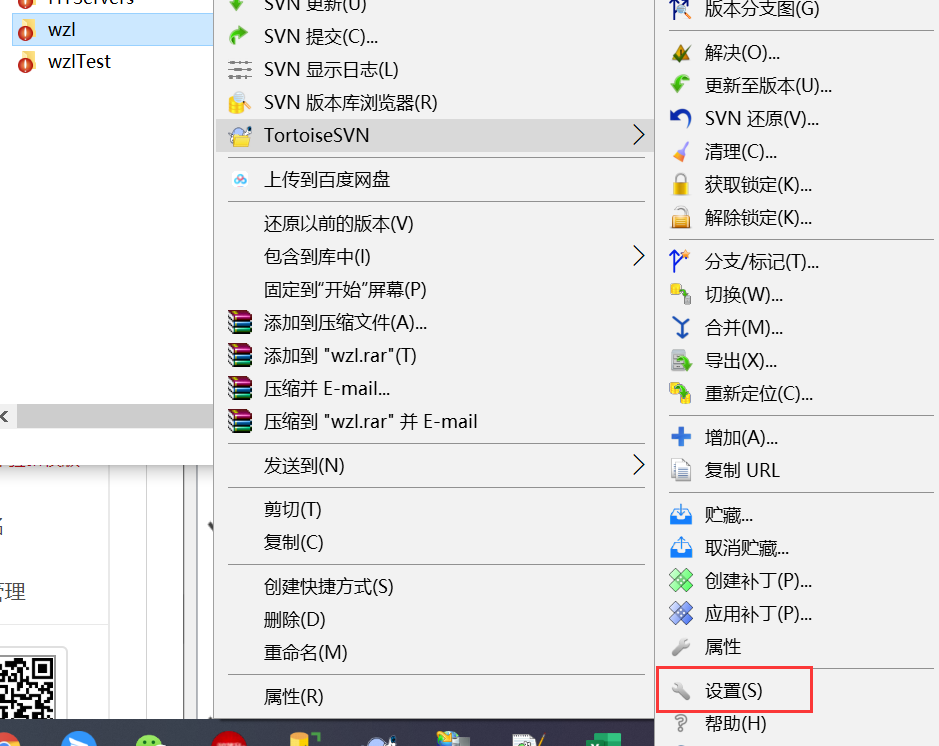Image resolution: width=939 pixels, height=746 pixels.
Task: Expand the TortoiseSVN submenu arrow
Action: pyautogui.click(x=639, y=135)
